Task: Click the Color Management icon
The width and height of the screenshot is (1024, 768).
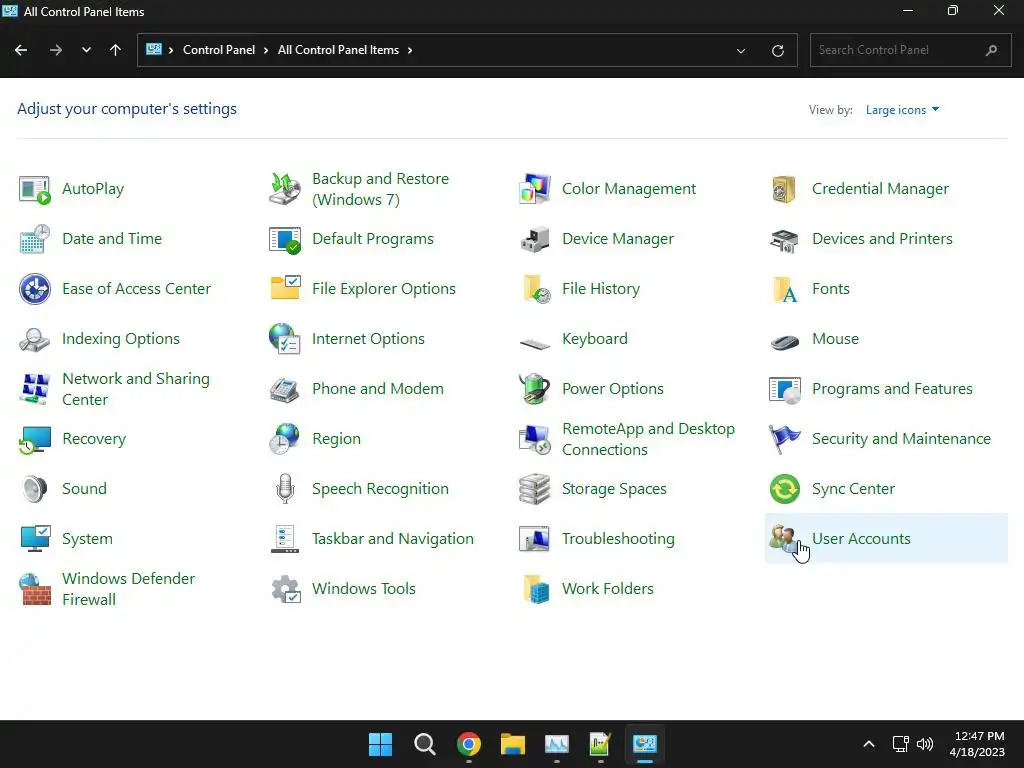Action: click(x=535, y=189)
